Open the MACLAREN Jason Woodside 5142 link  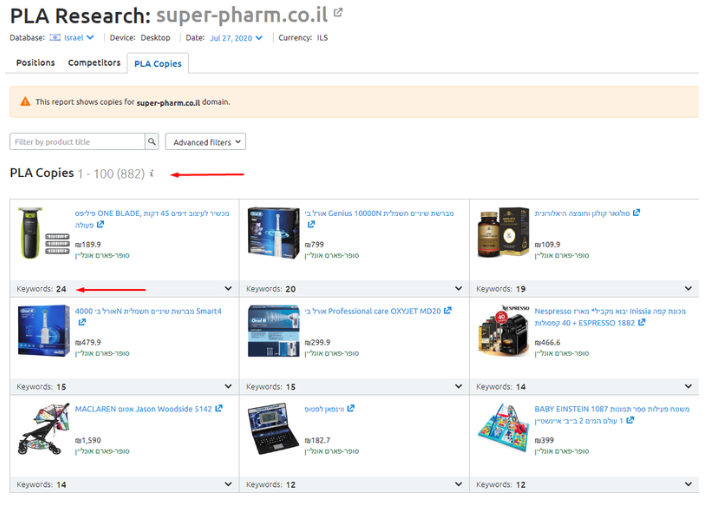point(143,409)
